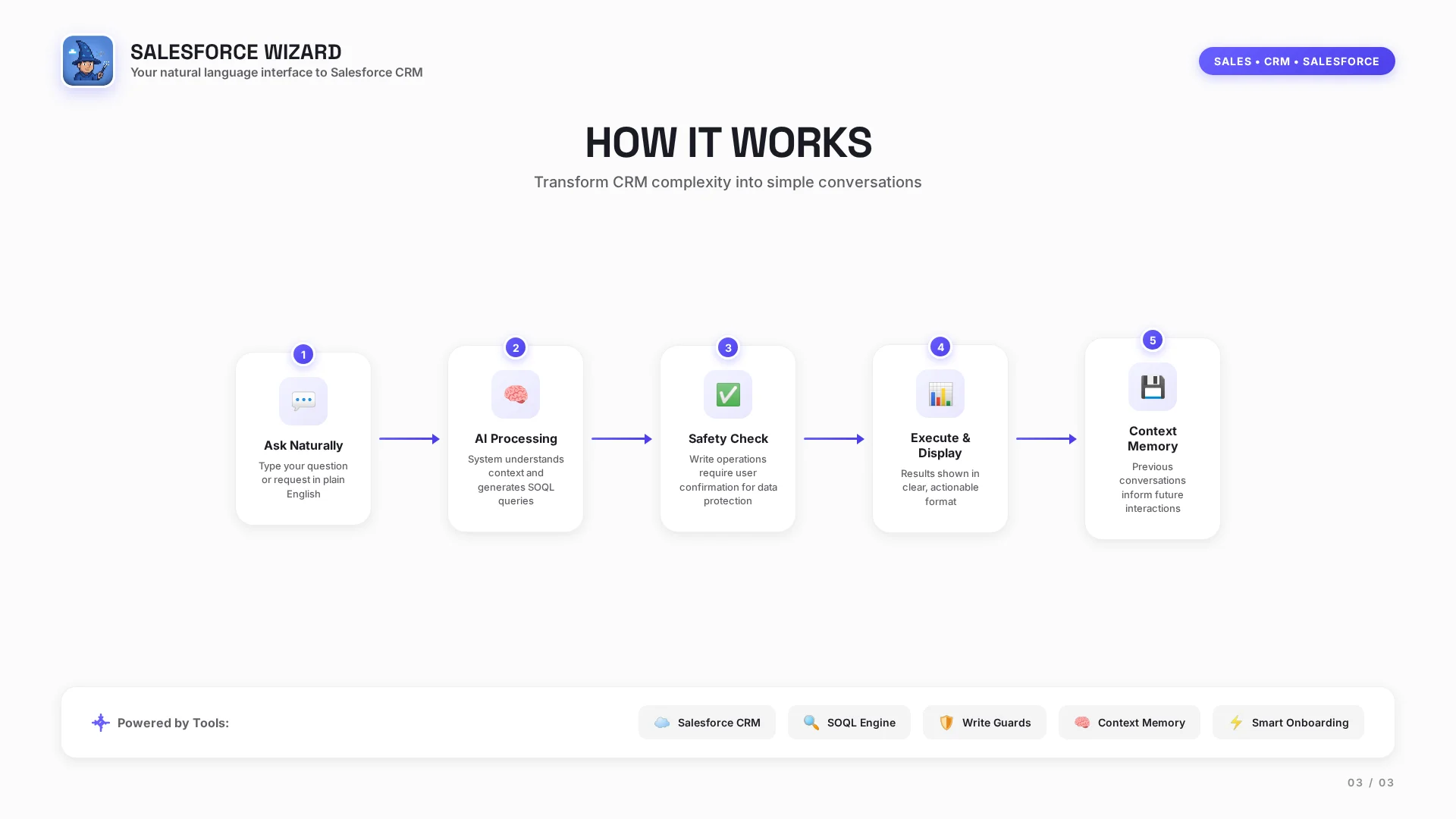This screenshot has height=819, width=1456.
Task: Click the brain icon in AI Processing
Action: click(x=516, y=394)
